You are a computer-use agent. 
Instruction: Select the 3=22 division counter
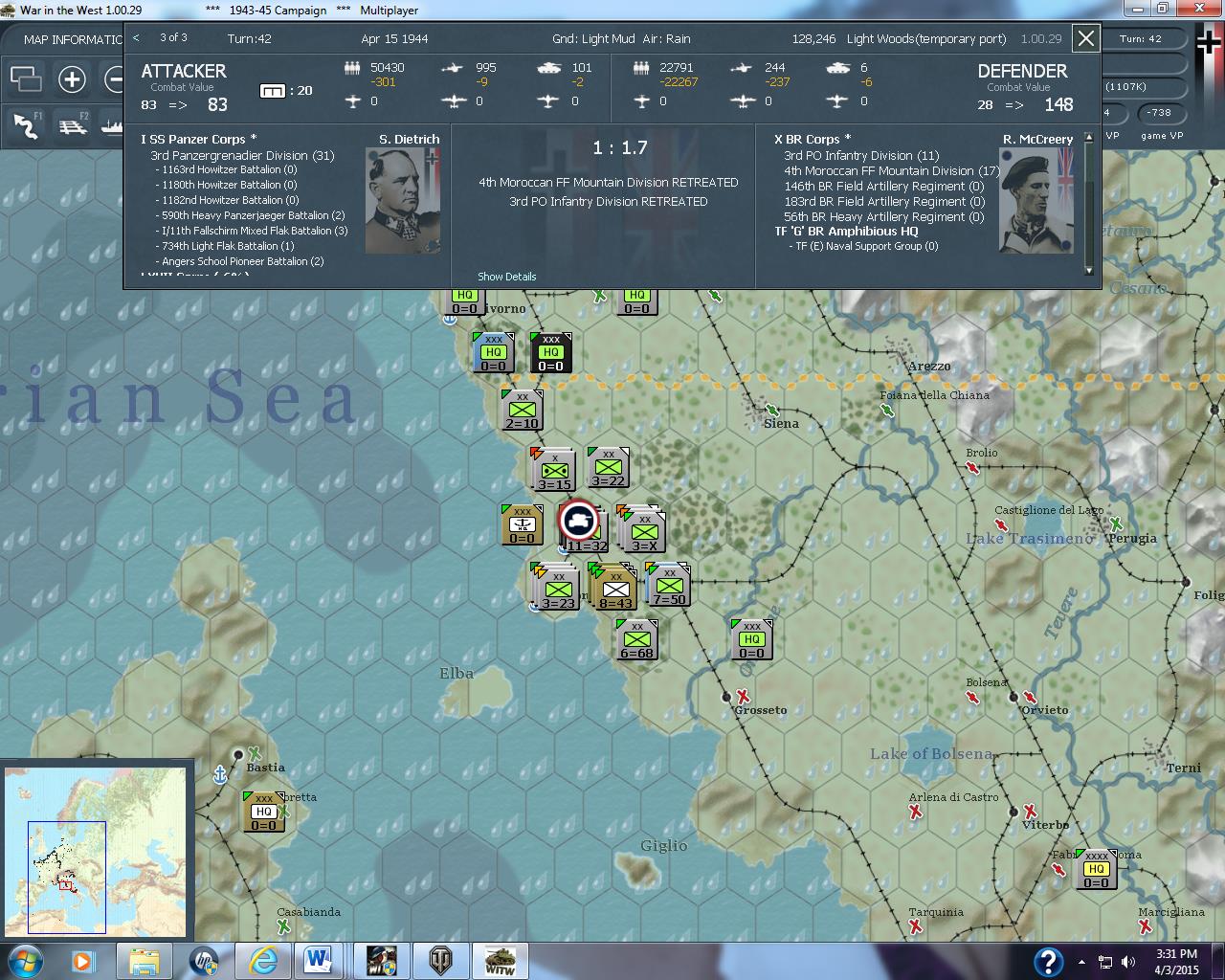609,467
